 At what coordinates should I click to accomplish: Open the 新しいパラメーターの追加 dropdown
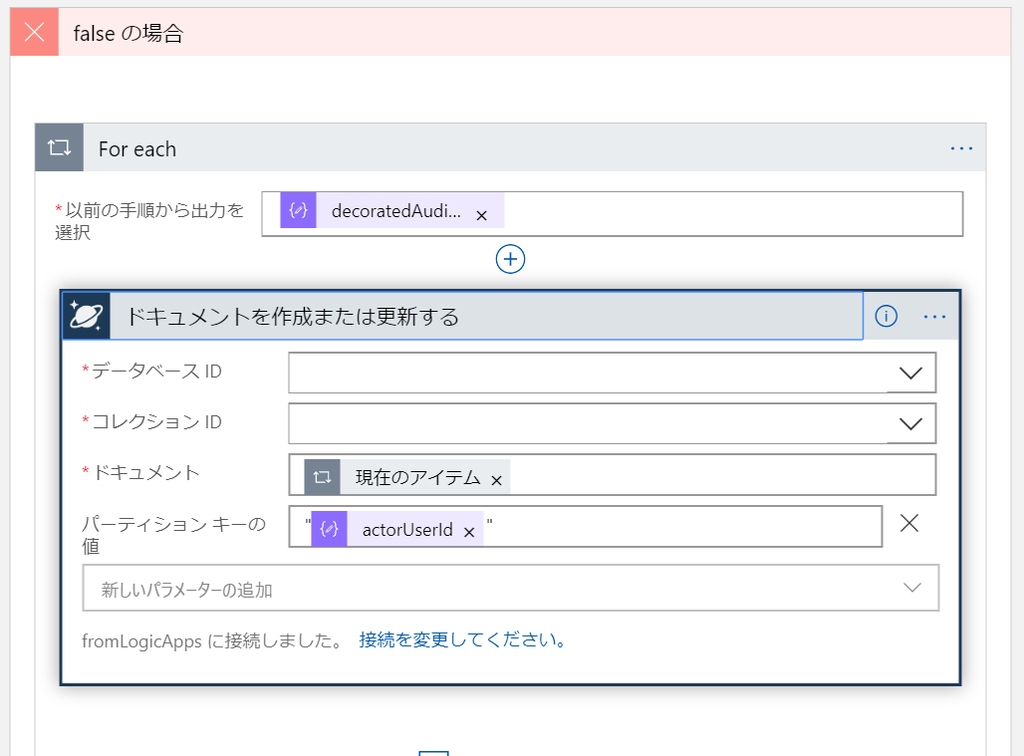511,588
